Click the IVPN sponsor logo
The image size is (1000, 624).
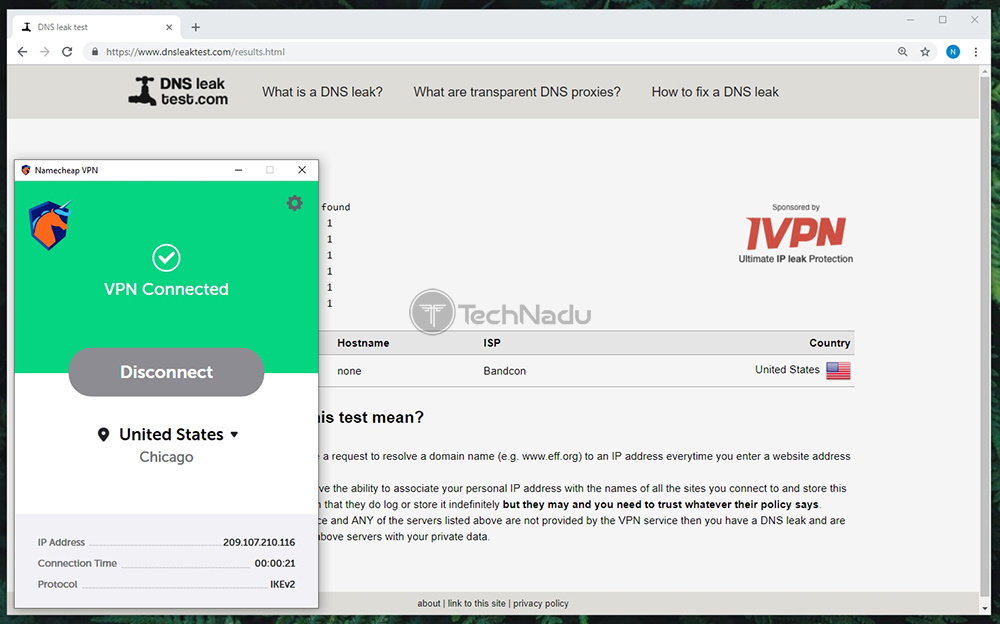796,234
